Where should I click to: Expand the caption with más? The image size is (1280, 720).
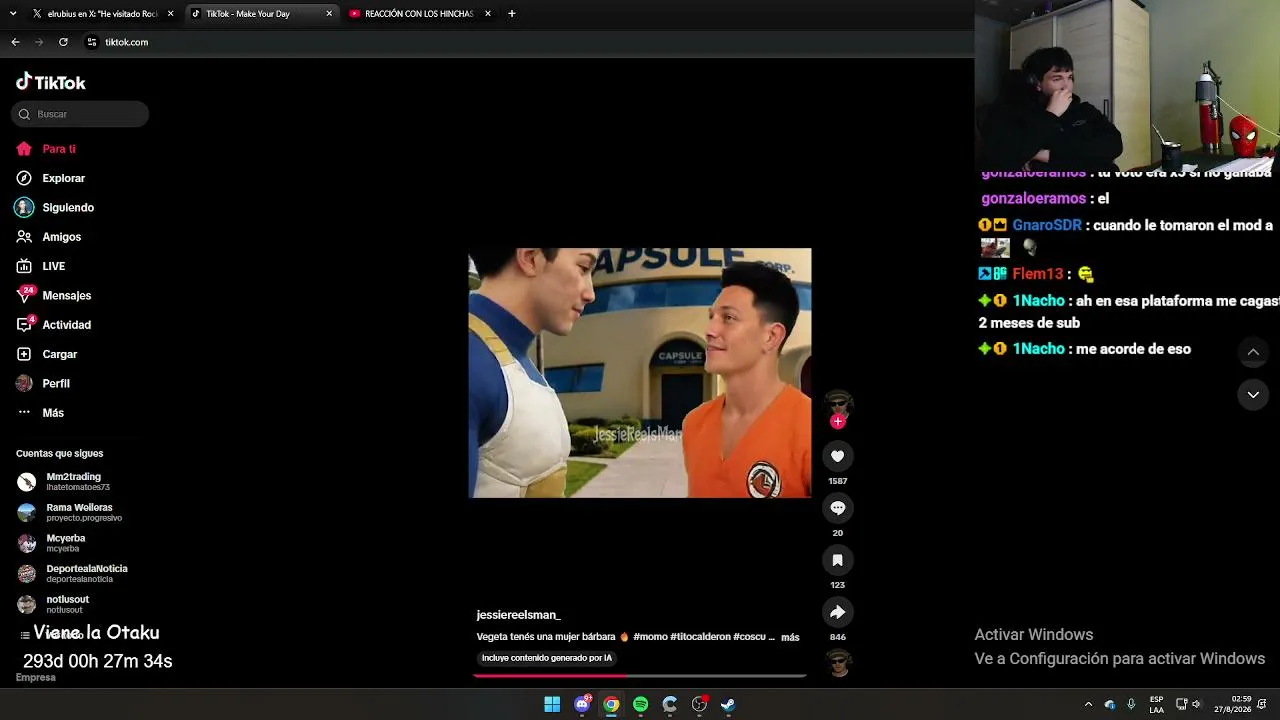(790, 637)
